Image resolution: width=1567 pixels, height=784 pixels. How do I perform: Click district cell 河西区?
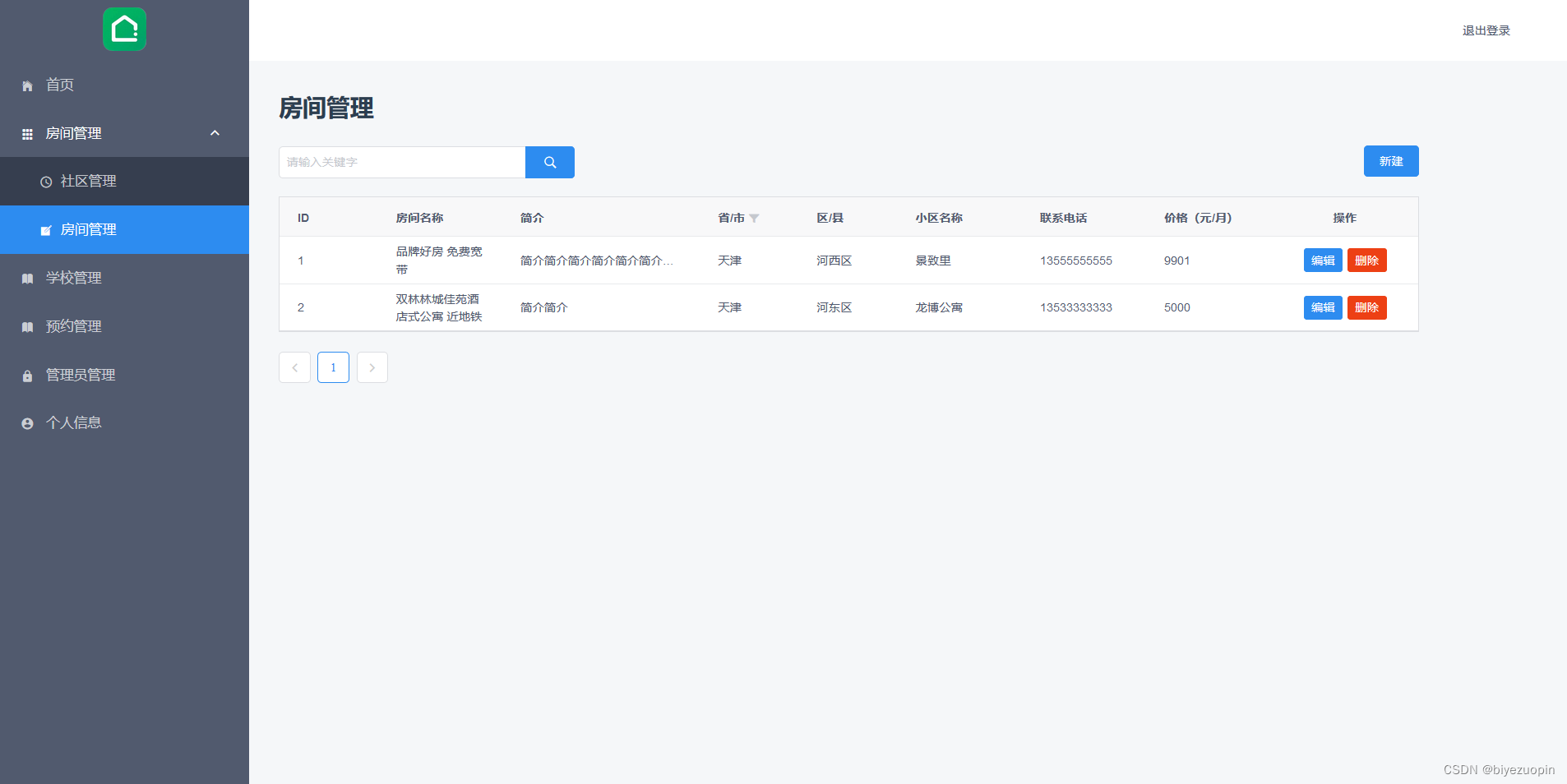click(x=834, y=261)
